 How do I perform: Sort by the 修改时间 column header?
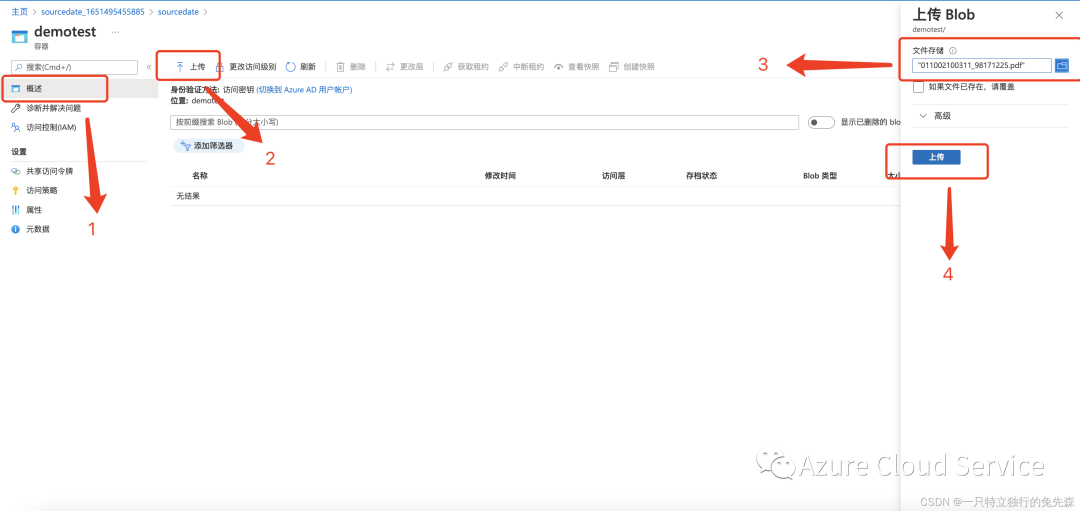pyautogui.click(x=500, y=176)
